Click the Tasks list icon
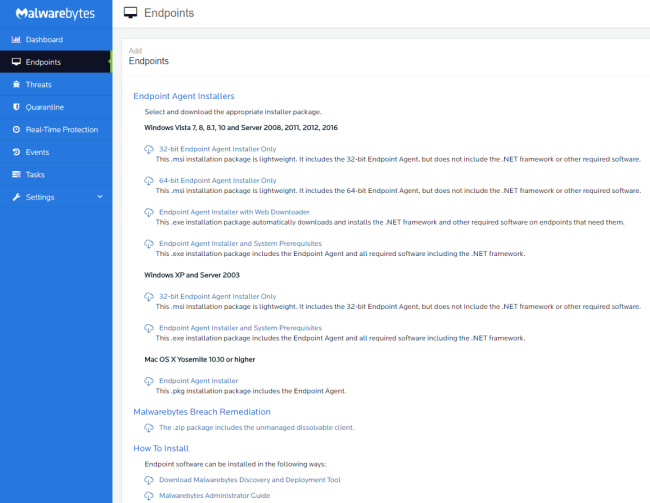 (x=16, y=174)
